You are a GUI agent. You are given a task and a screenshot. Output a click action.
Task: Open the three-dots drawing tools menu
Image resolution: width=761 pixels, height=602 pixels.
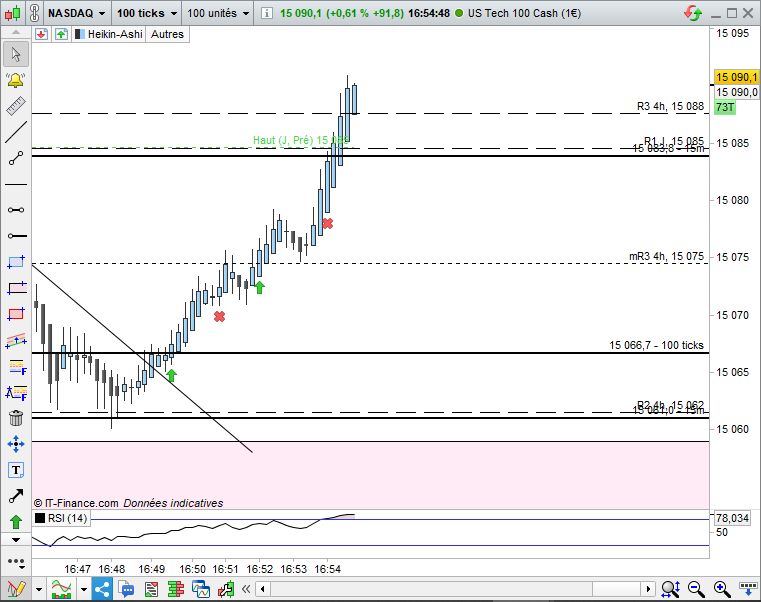pos(16,562)
